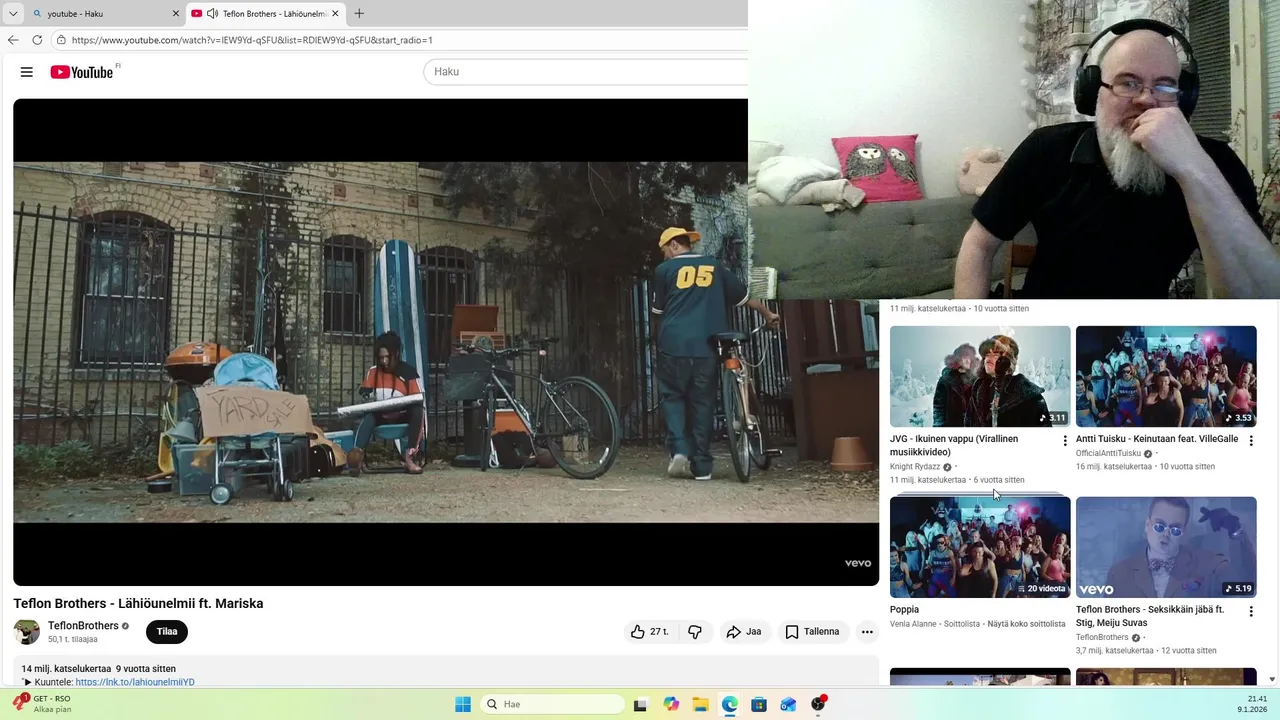Open the Poppia playlist title
Viewport: 1280px width, 720px height.
click(904, 609)
